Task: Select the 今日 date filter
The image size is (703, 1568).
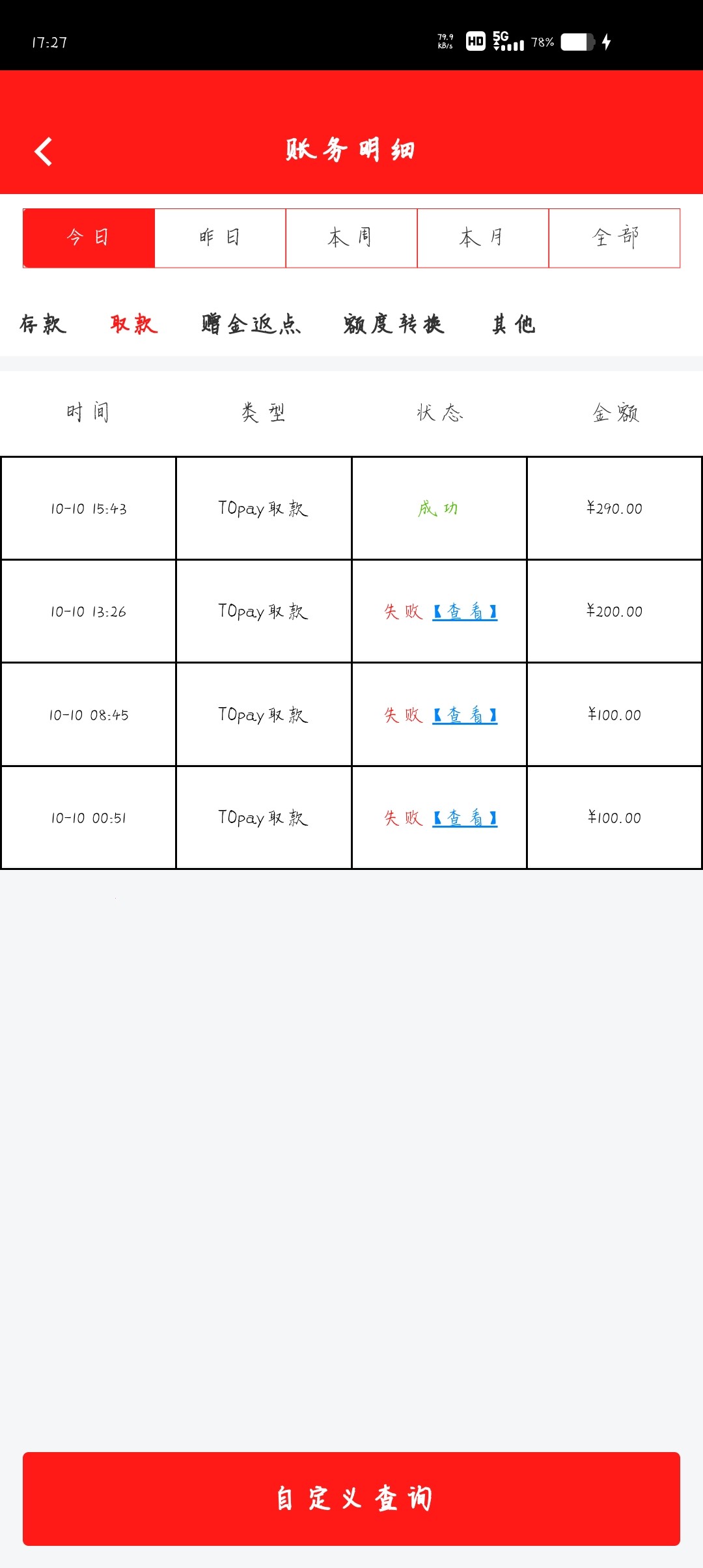Action: pyautogui.click(x=89, y=238)
